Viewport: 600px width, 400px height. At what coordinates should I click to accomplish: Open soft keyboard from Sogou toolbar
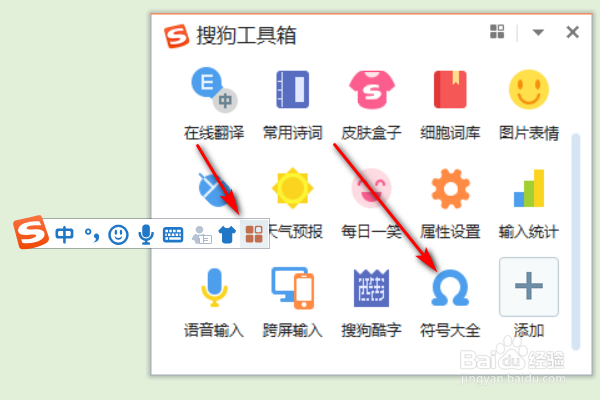tap(173, 235)
